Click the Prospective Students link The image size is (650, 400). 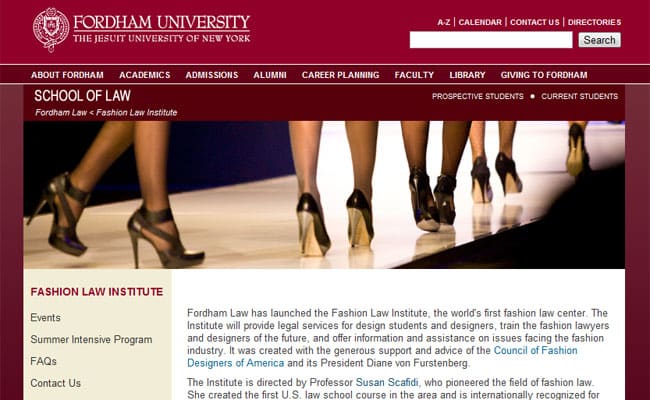pyautogui.click(x=478, y=96)
